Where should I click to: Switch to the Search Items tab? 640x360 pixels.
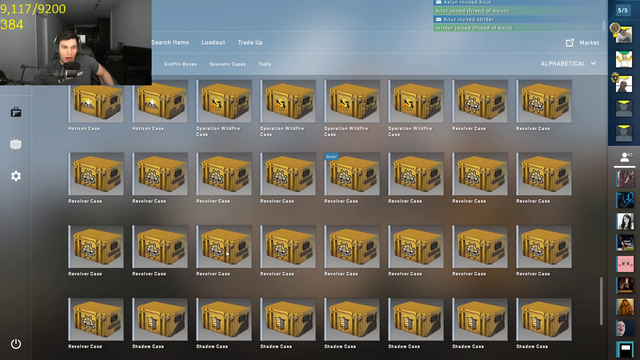[170, 42]
